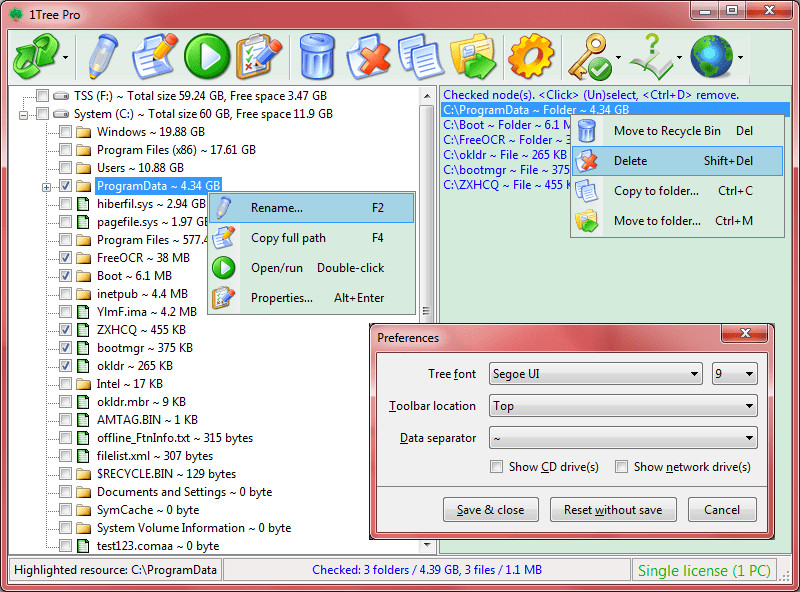The width and height of the screenshot is (800, 592).
Task: Click the Documents and Settings folder icon
Action: click(x=83, y=492)
